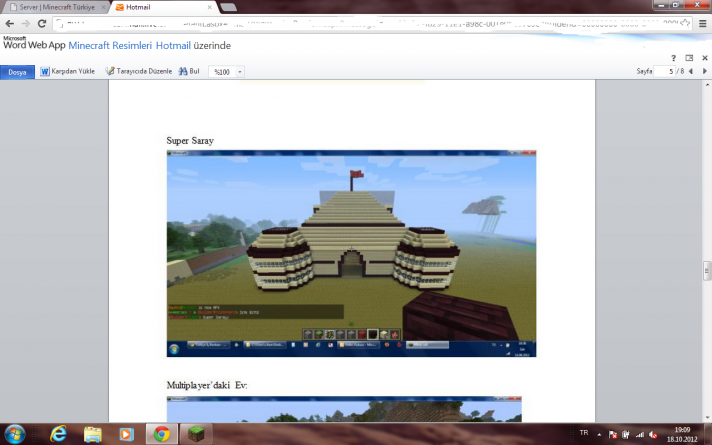Launch Internet Explorer from taskbar
The width and height of the screenshot is (712, 445).
click(58, 434)
